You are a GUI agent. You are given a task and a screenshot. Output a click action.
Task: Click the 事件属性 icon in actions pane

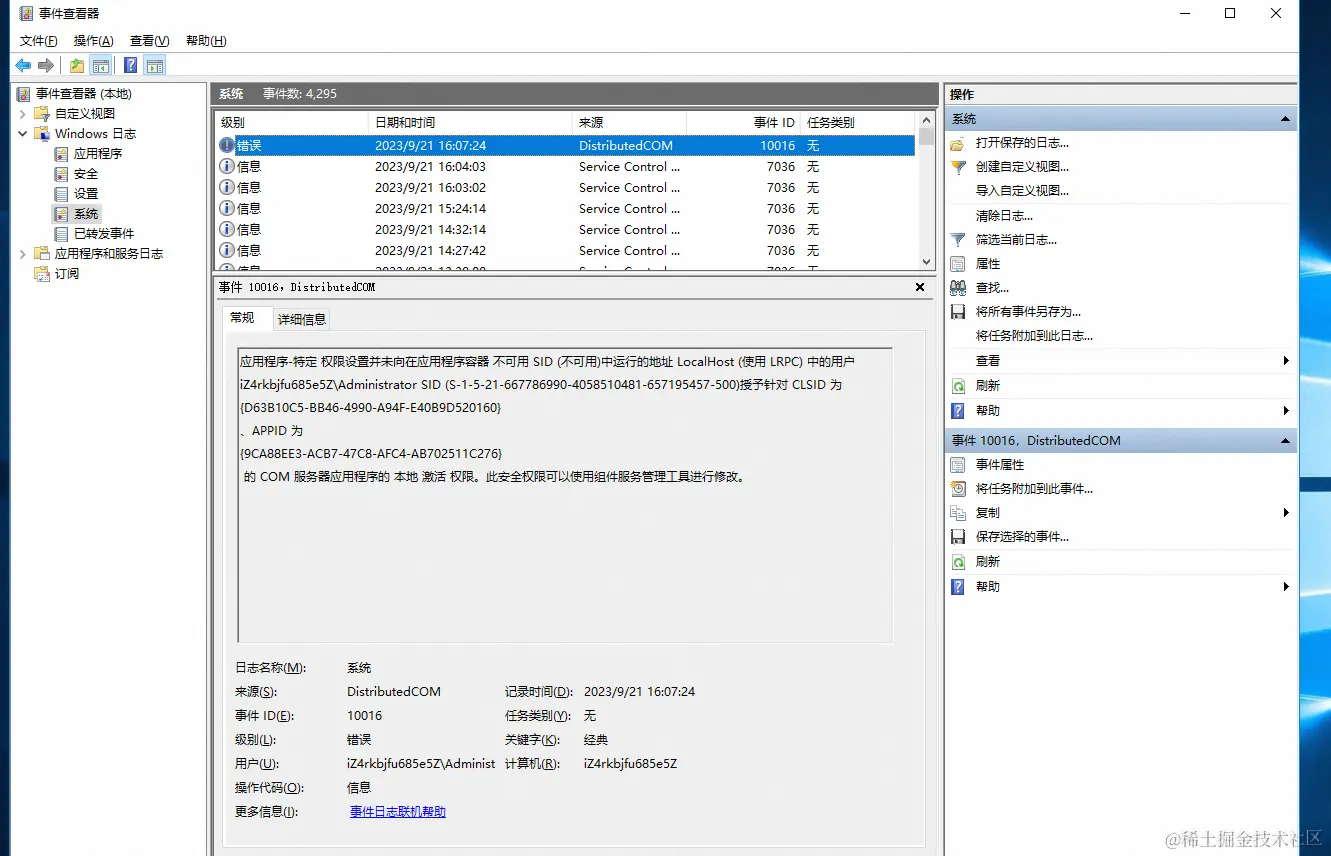click(958, 465)
